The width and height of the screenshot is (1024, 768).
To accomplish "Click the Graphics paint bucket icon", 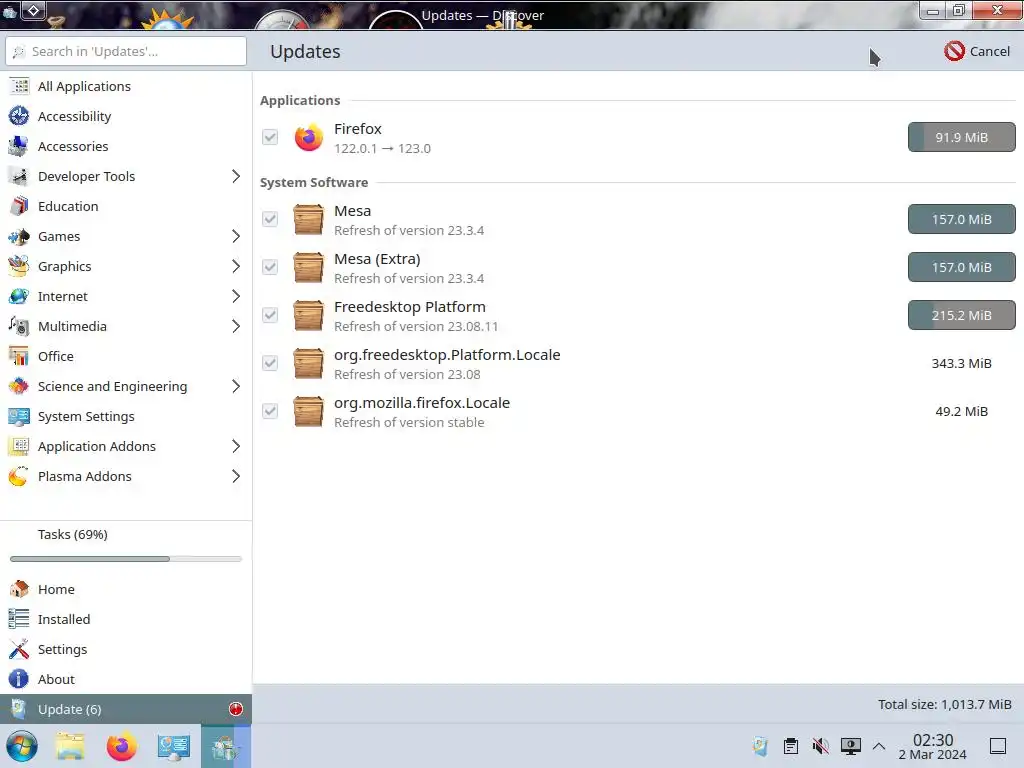I will tap(19, 266).
